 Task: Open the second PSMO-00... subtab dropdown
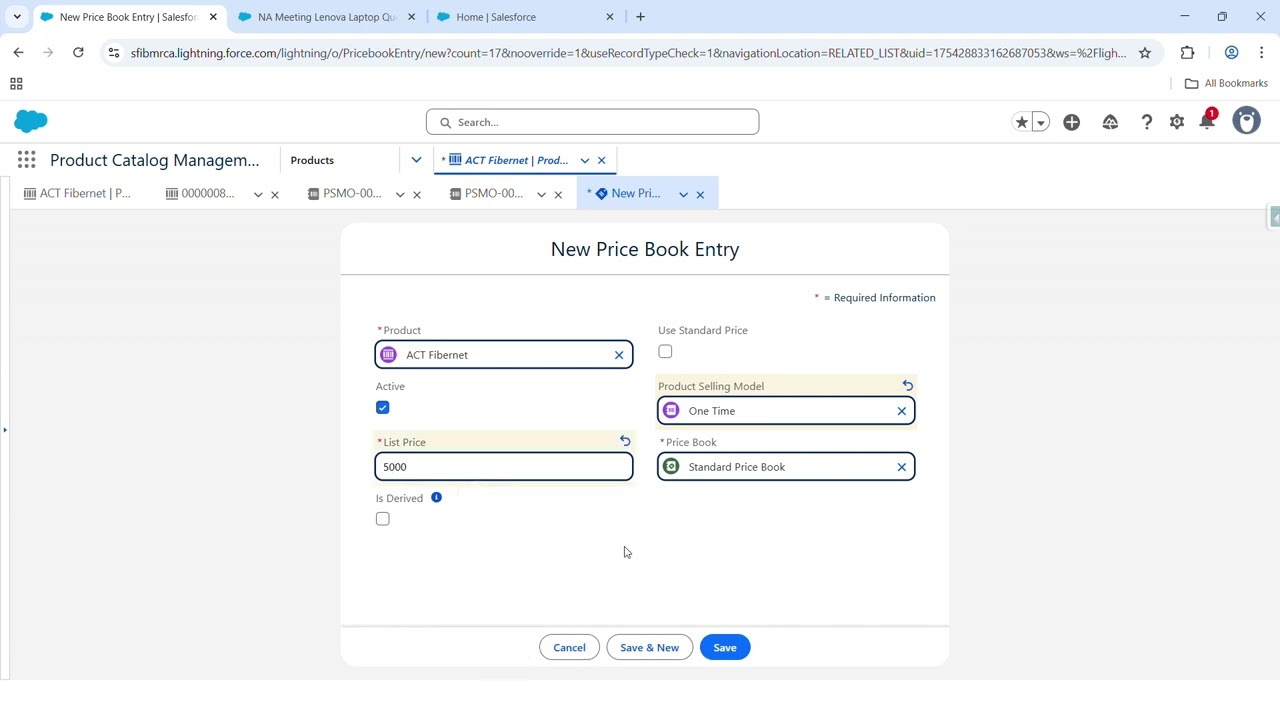[541, 194]
